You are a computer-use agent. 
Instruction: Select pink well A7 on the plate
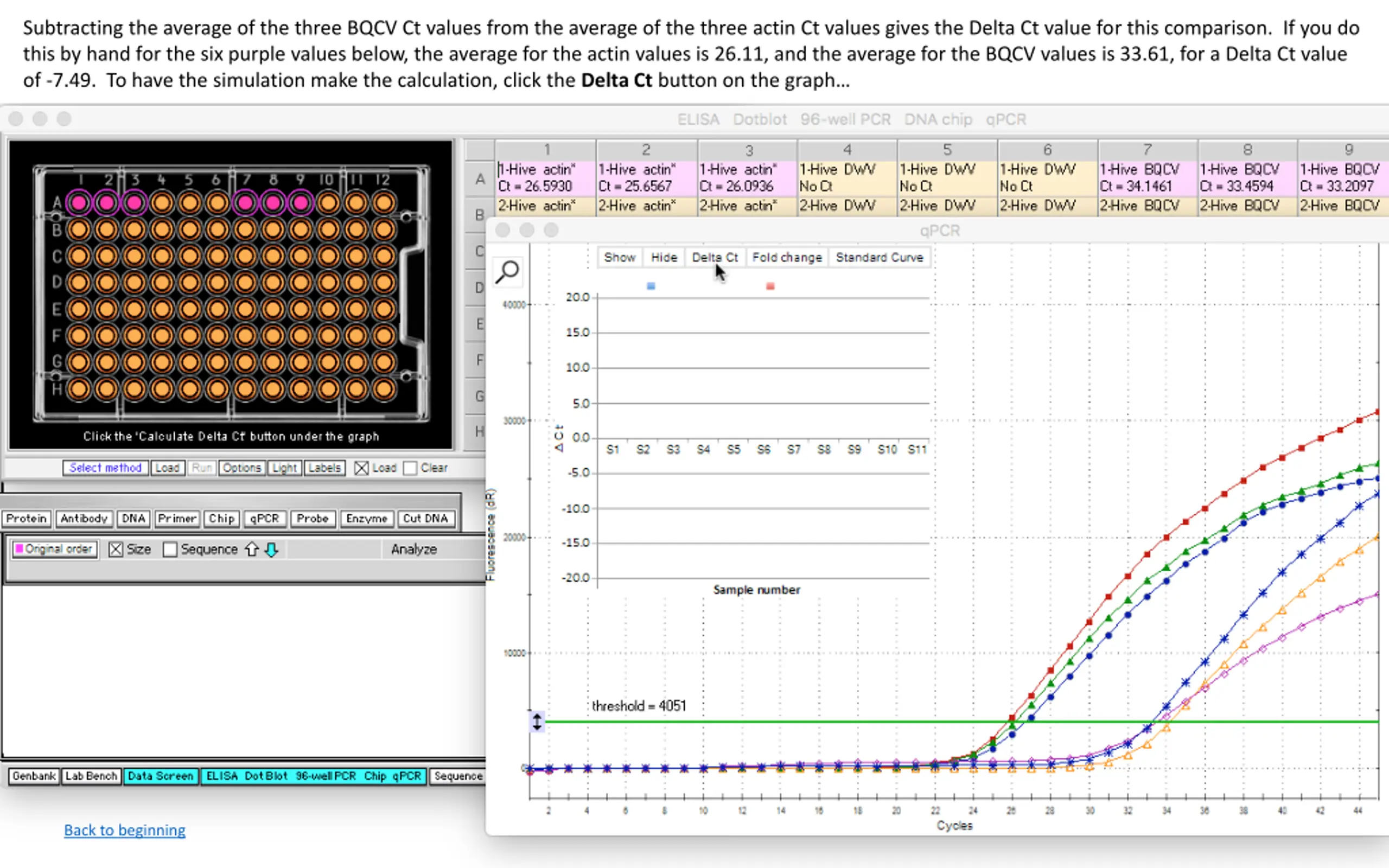pyautogui.click(x=245, y=203)
